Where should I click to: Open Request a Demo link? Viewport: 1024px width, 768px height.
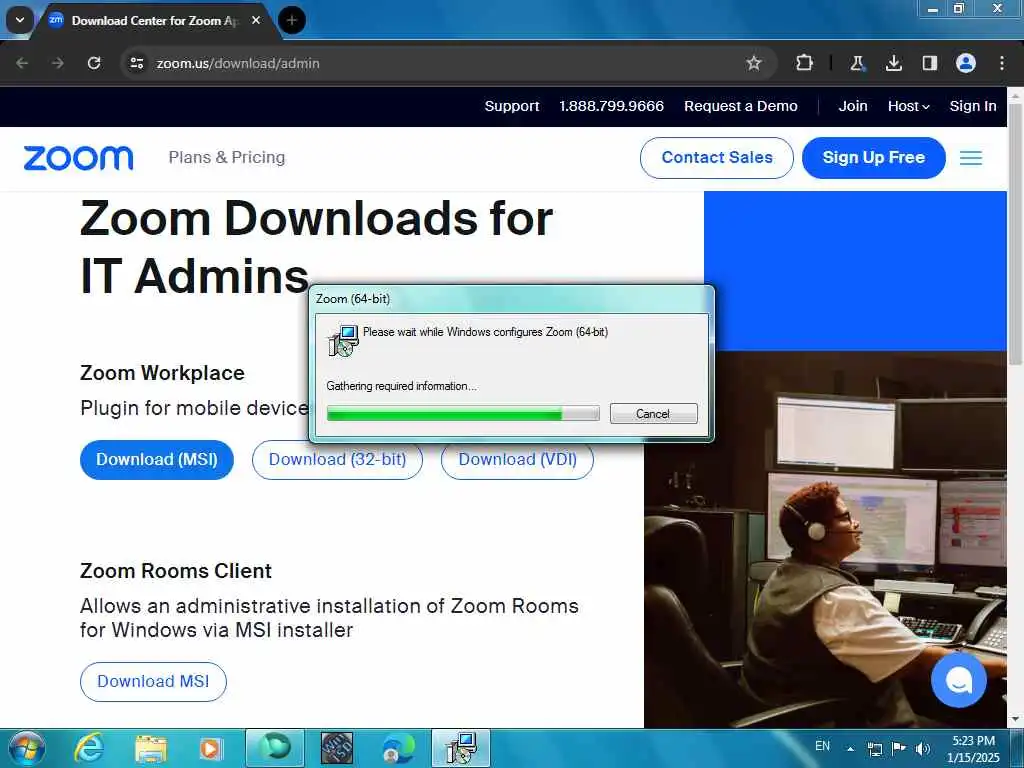(741, 106)
